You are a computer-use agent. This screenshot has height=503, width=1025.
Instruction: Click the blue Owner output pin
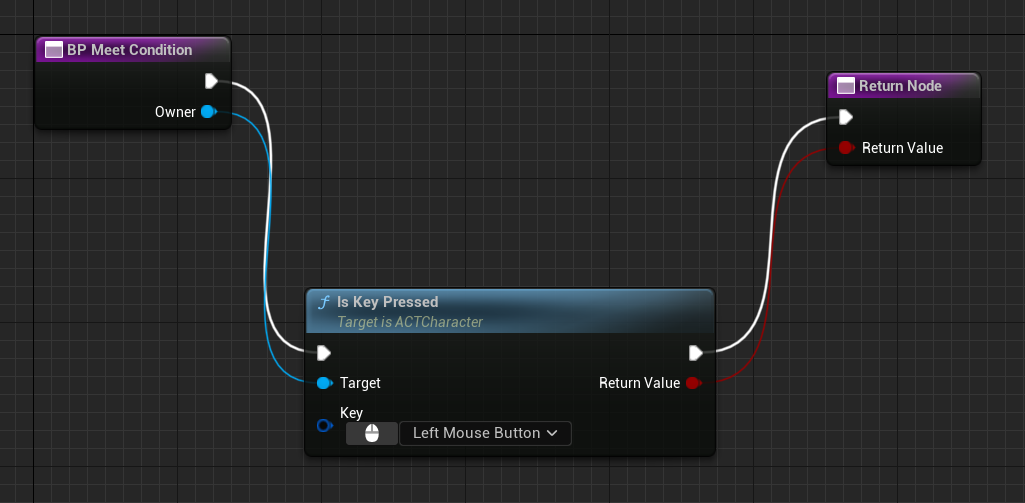(208, 112)
